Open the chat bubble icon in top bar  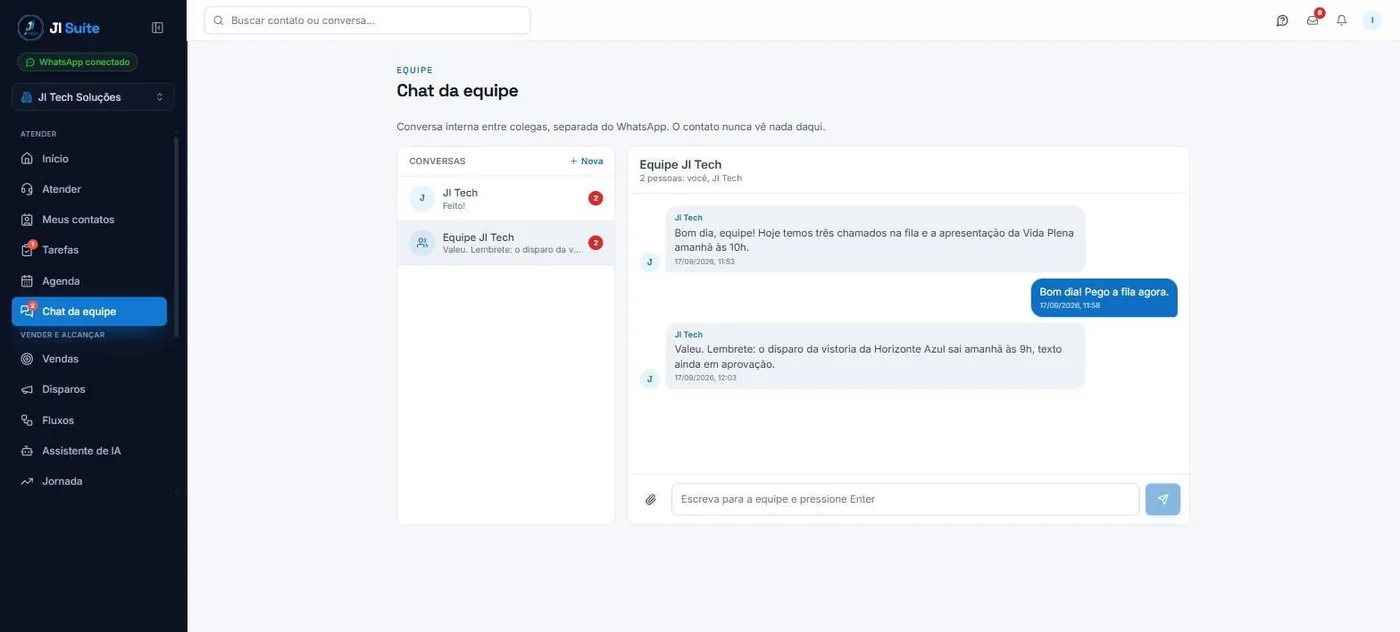pos(1282,20)
